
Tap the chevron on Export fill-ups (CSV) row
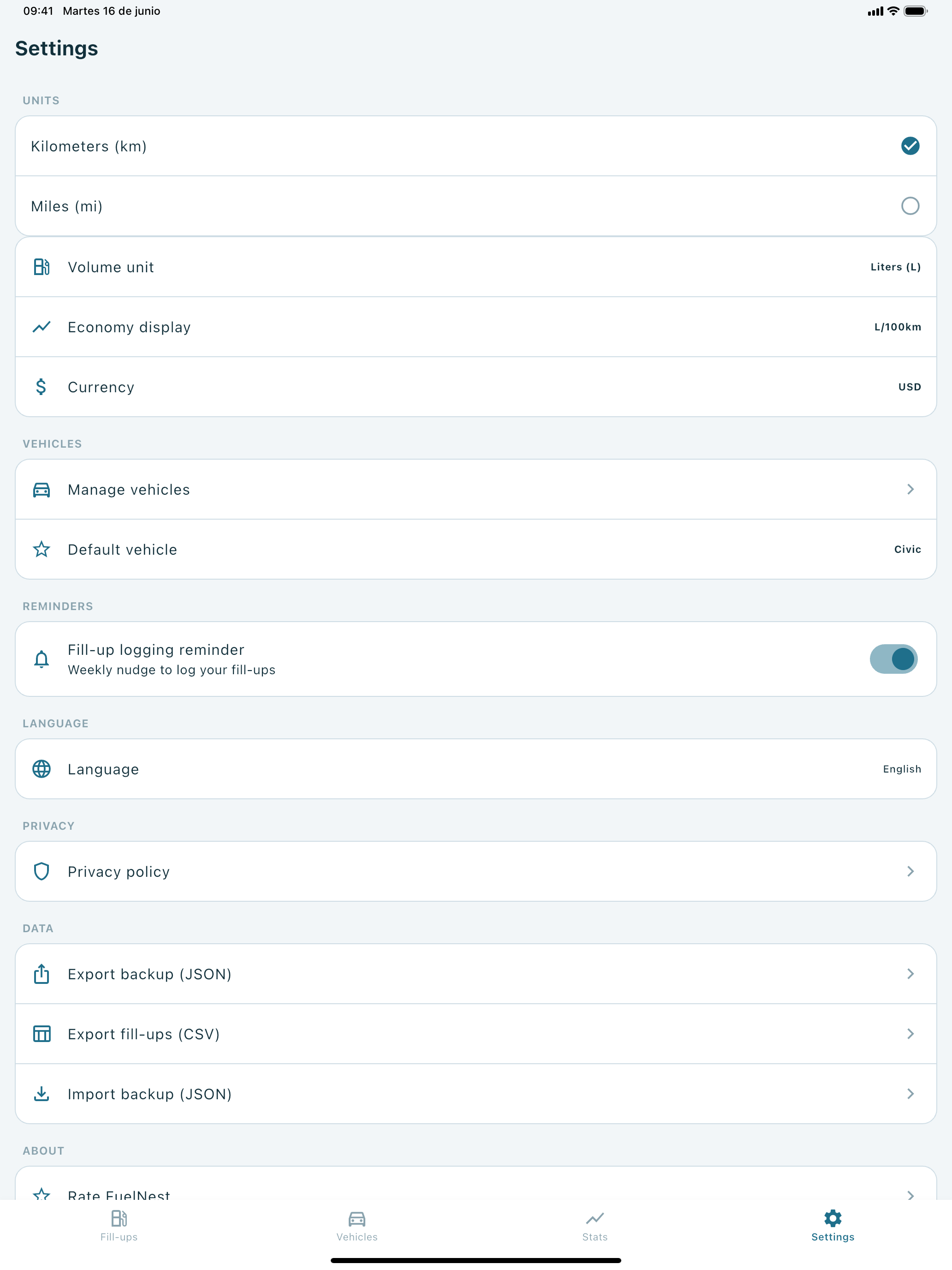click(910, 1033)
